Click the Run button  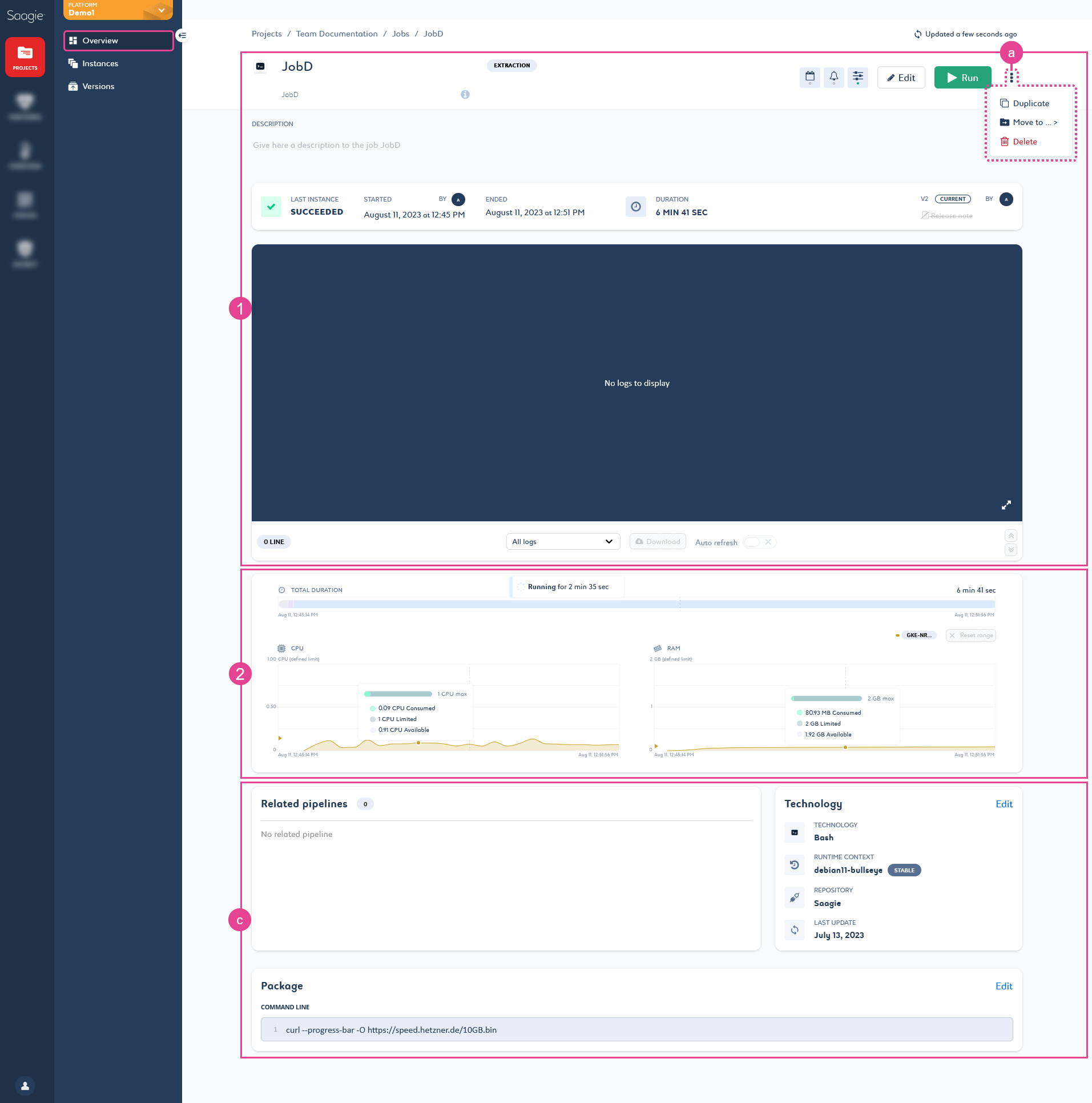[962, 78]
